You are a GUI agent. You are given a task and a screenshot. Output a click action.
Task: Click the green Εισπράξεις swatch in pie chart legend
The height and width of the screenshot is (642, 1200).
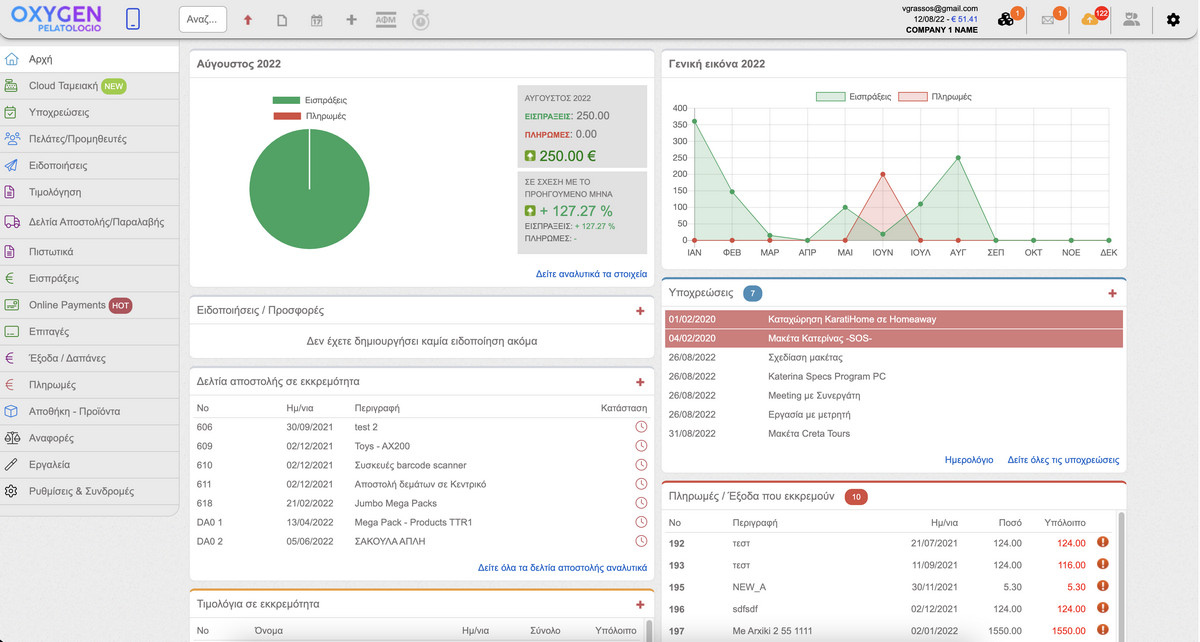pyautogui.click(x=286, y=100)
